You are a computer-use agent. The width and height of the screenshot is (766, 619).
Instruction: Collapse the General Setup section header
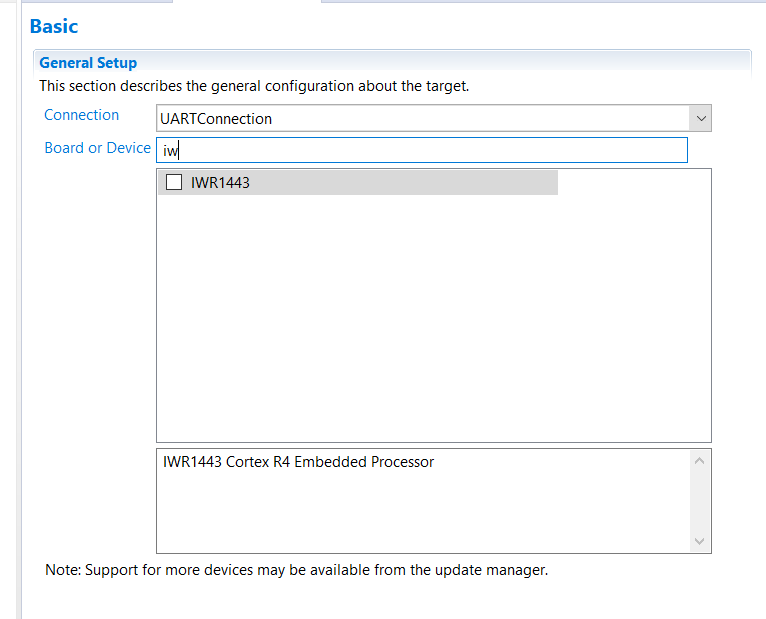point(88,63)
